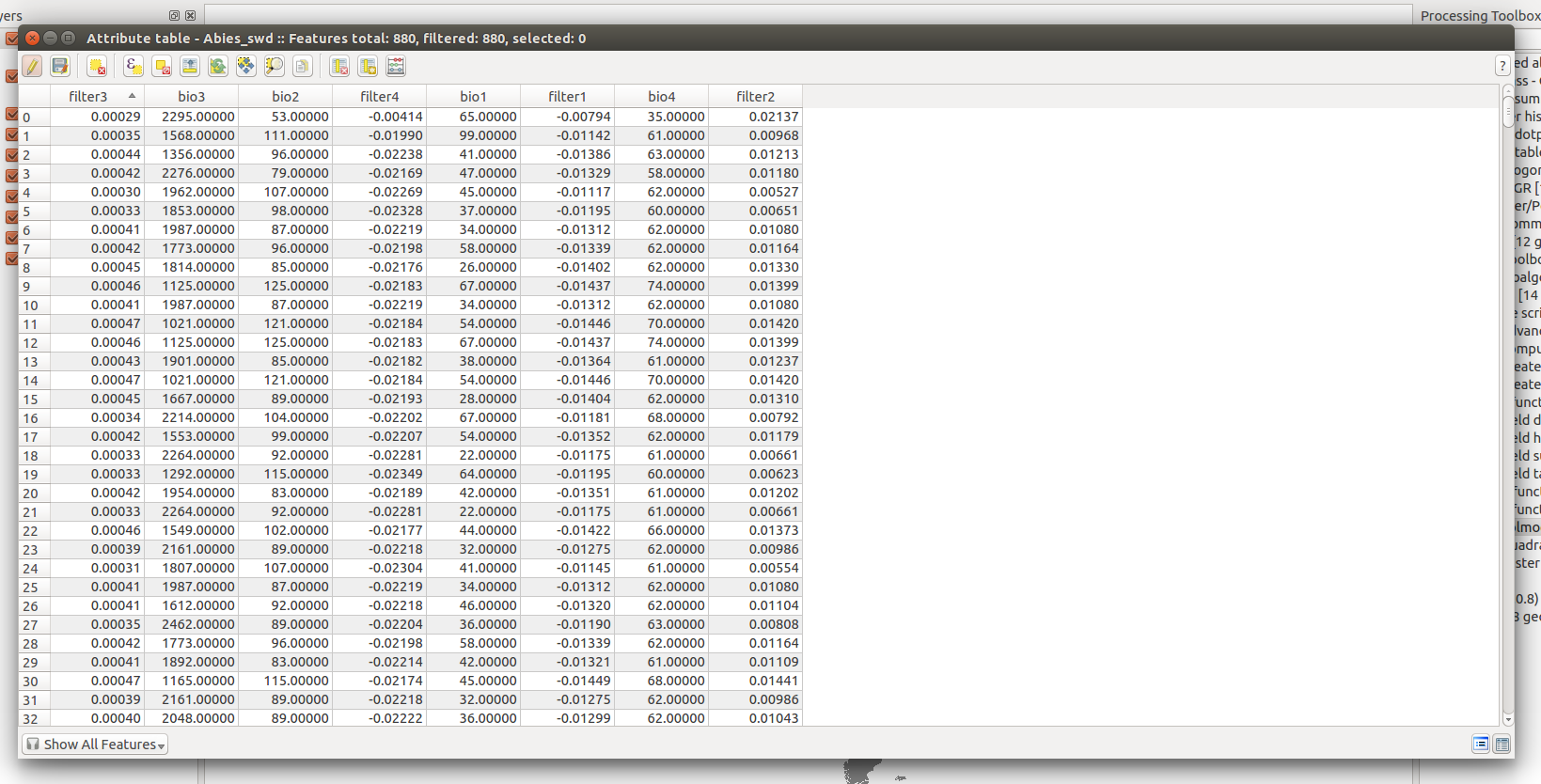Screen dimensions: 1541x784
Task: Click the bio3 column header
Action: pyautogui.click(x=191, y=96)
